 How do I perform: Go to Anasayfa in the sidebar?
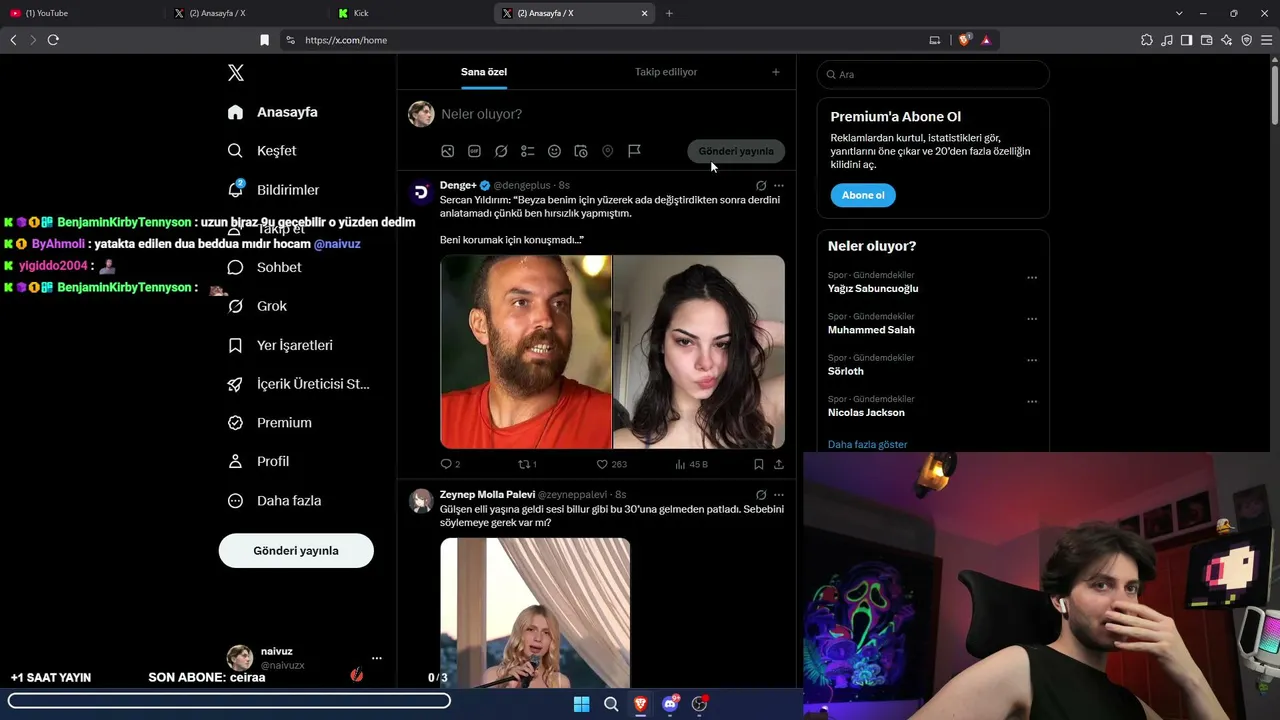[272, 112]
